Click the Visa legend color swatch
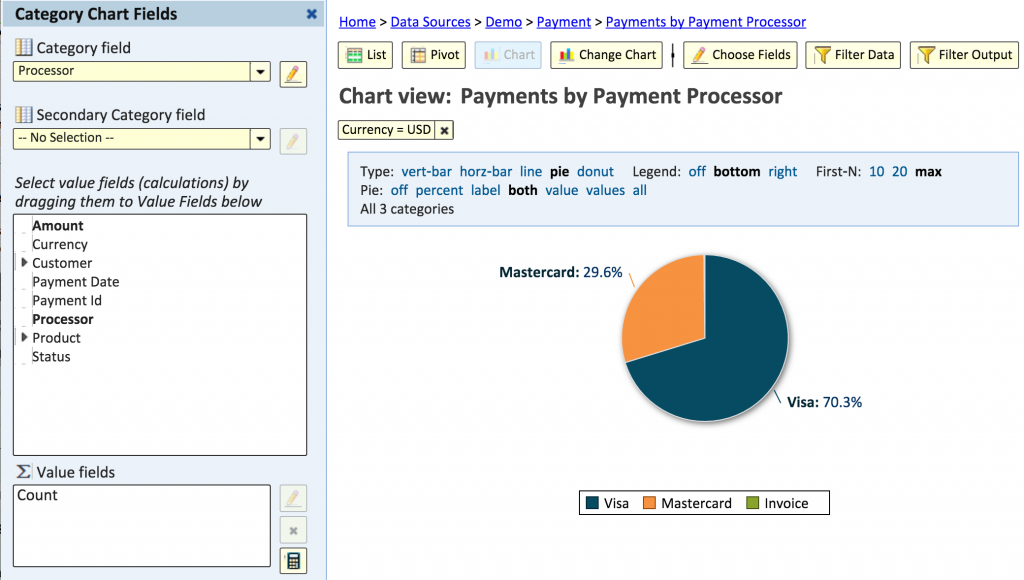The image size is (1024, 580). (x=592, y=503)
